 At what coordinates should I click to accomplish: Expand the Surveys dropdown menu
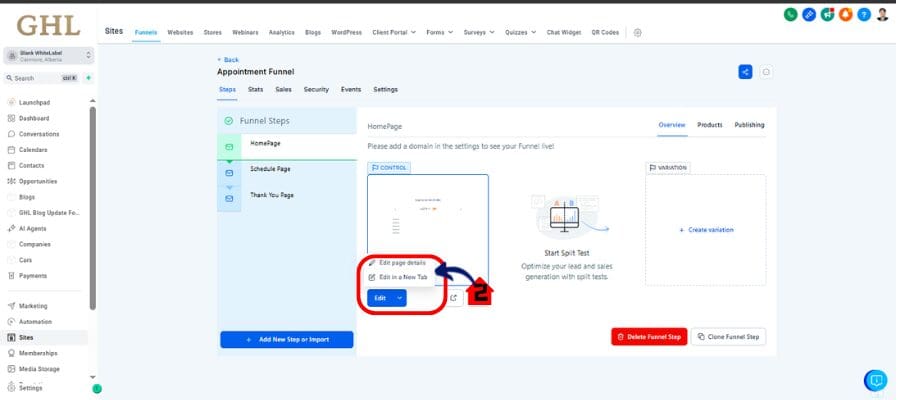[x=479, y=32]
